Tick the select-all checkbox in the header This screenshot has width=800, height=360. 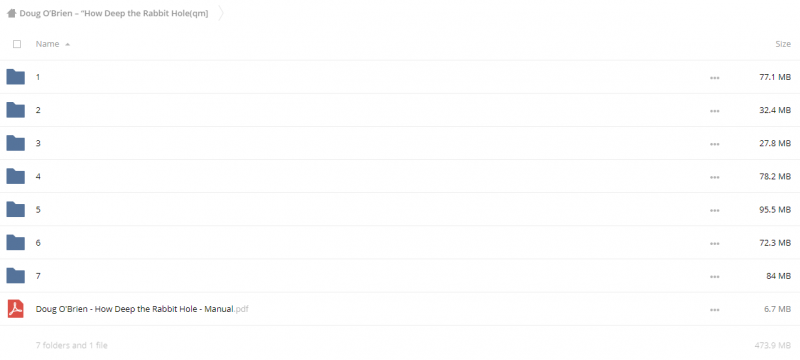pos(17,44)
